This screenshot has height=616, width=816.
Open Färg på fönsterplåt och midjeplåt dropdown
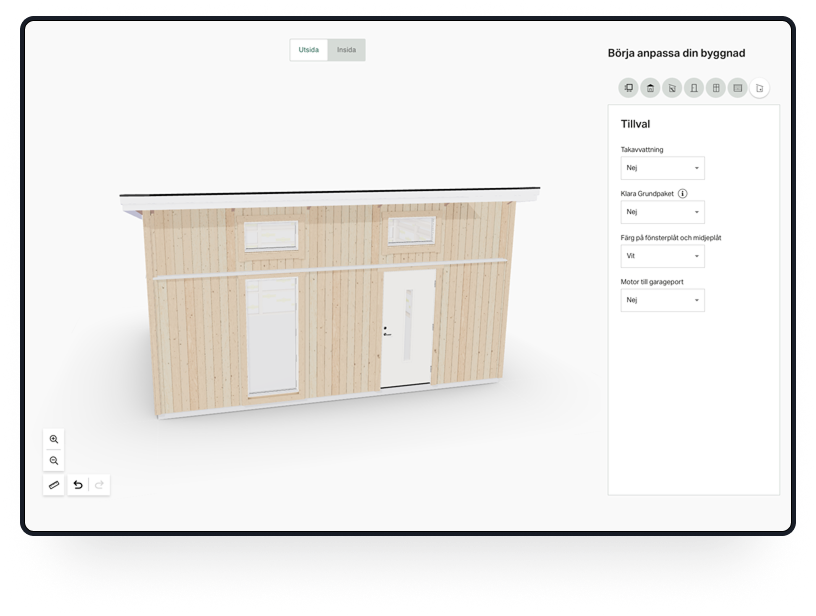[x=662, y=256]
